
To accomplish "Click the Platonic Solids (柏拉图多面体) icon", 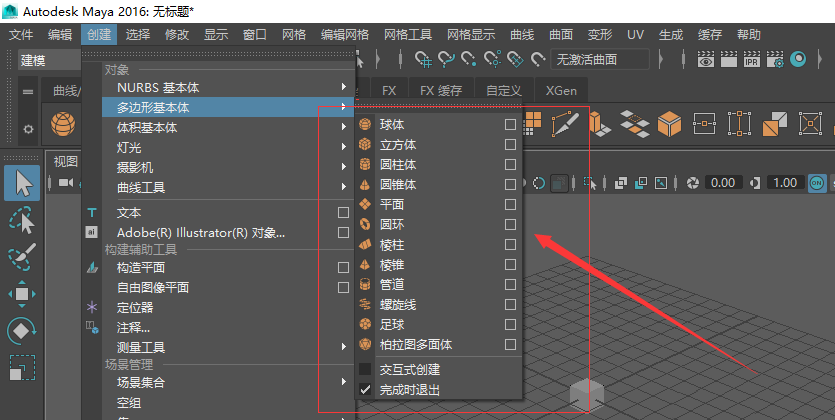I will tap(365, 344).
